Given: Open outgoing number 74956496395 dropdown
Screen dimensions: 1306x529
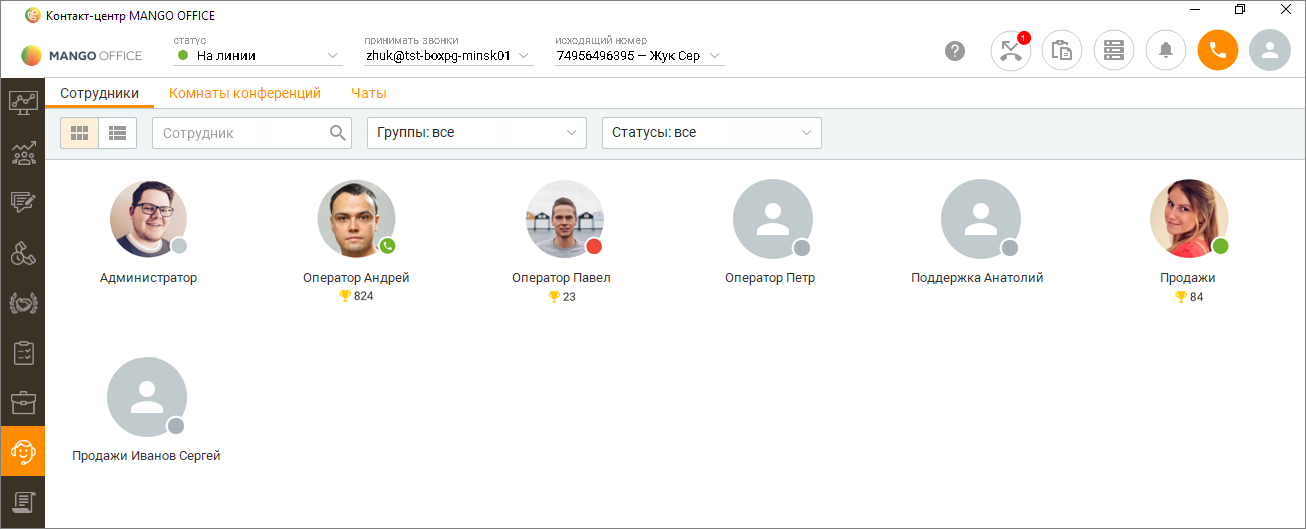Looking at the screenshot, I should pyautogui.click(x=639, y=56).
